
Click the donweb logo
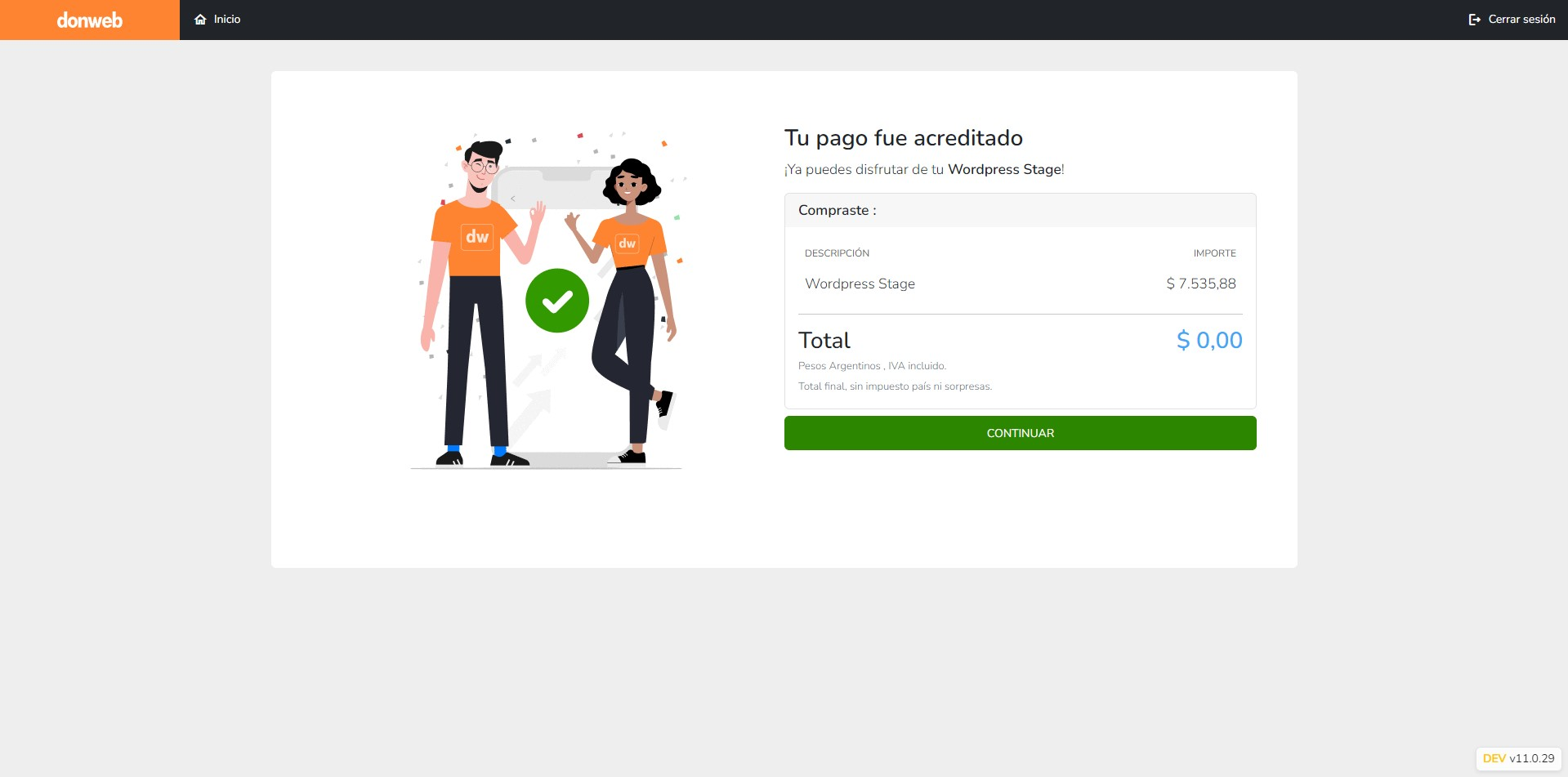[89, 20]
